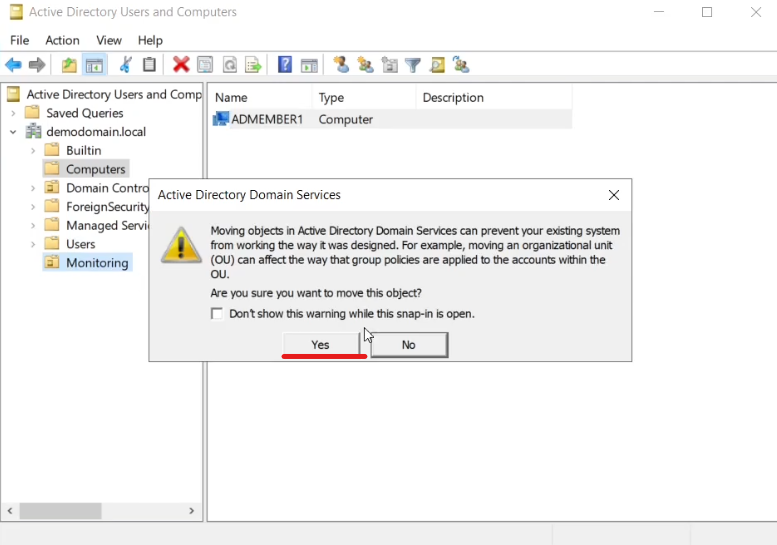Close the Active Directory Domain Services dialog
Viewport: 777px width, 545px height.
(x=614, y=195)
